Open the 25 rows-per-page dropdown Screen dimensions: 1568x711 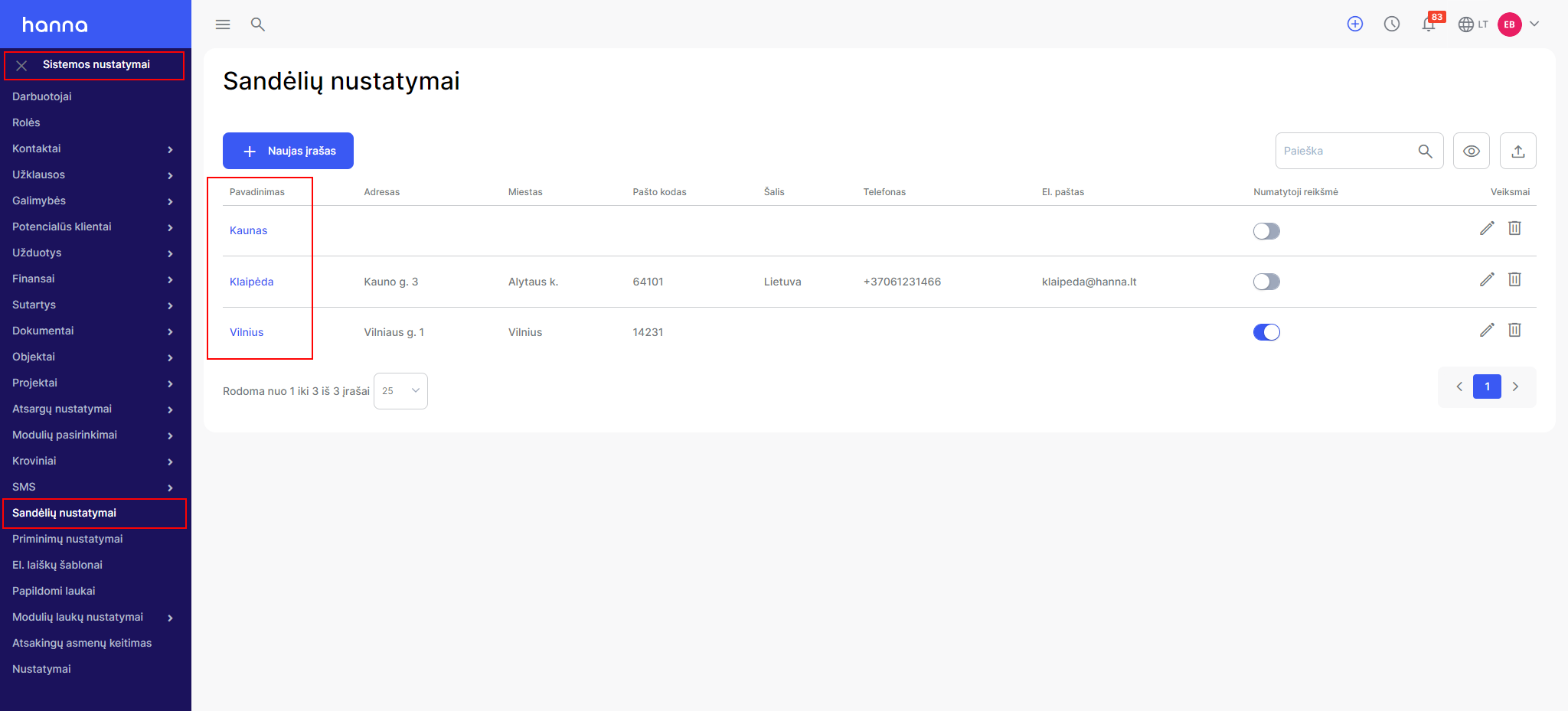[x=400, y=391]
